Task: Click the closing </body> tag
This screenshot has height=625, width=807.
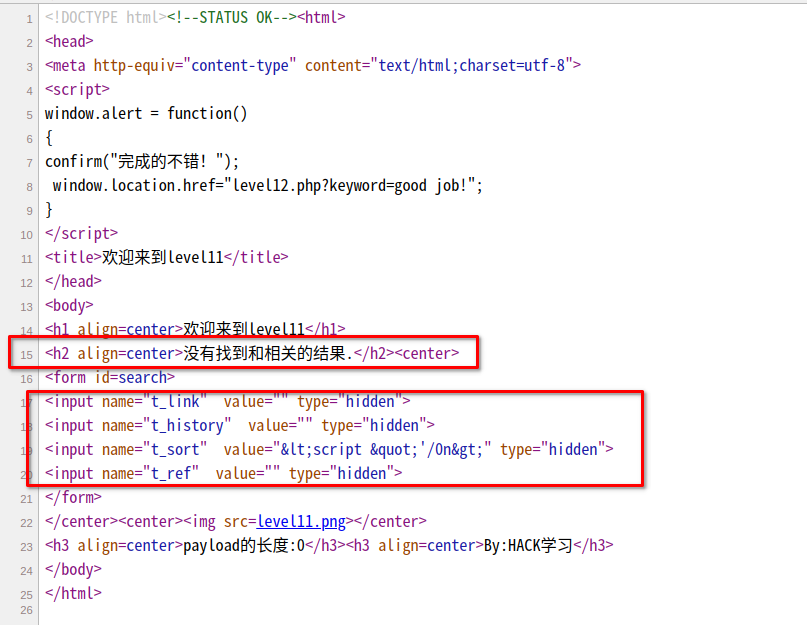Action: pyautogui.click(x=73, y=569)
